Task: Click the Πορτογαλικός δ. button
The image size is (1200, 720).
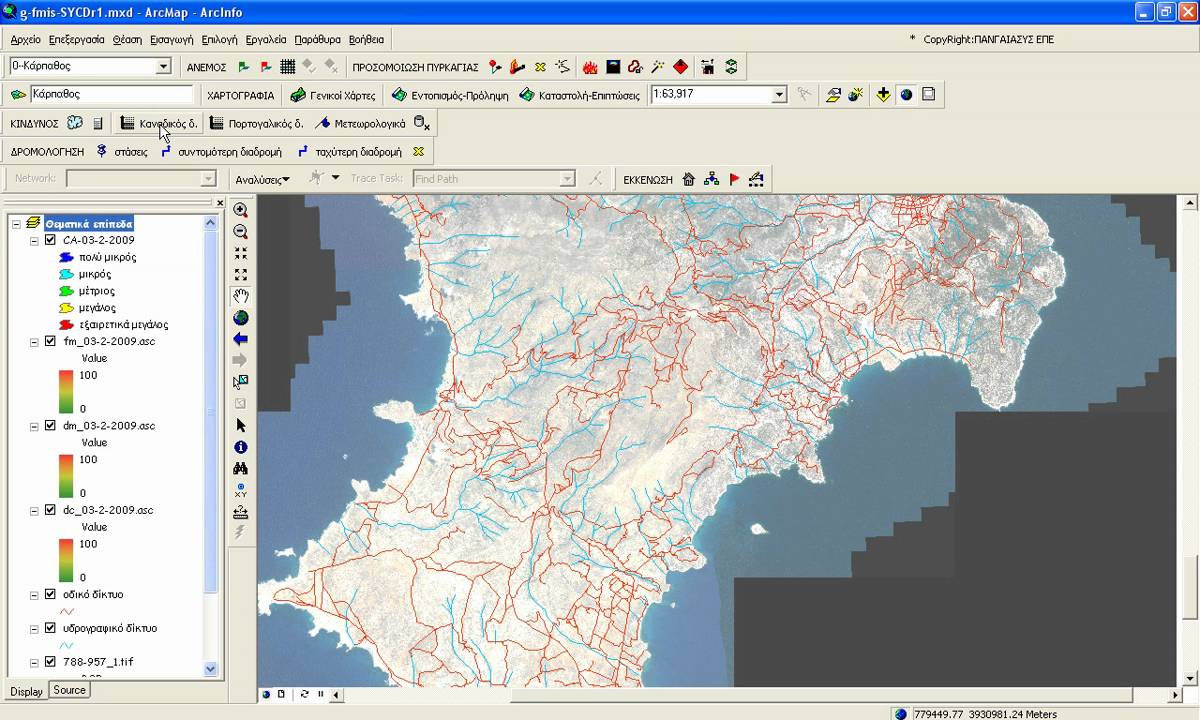Action: 256,124
